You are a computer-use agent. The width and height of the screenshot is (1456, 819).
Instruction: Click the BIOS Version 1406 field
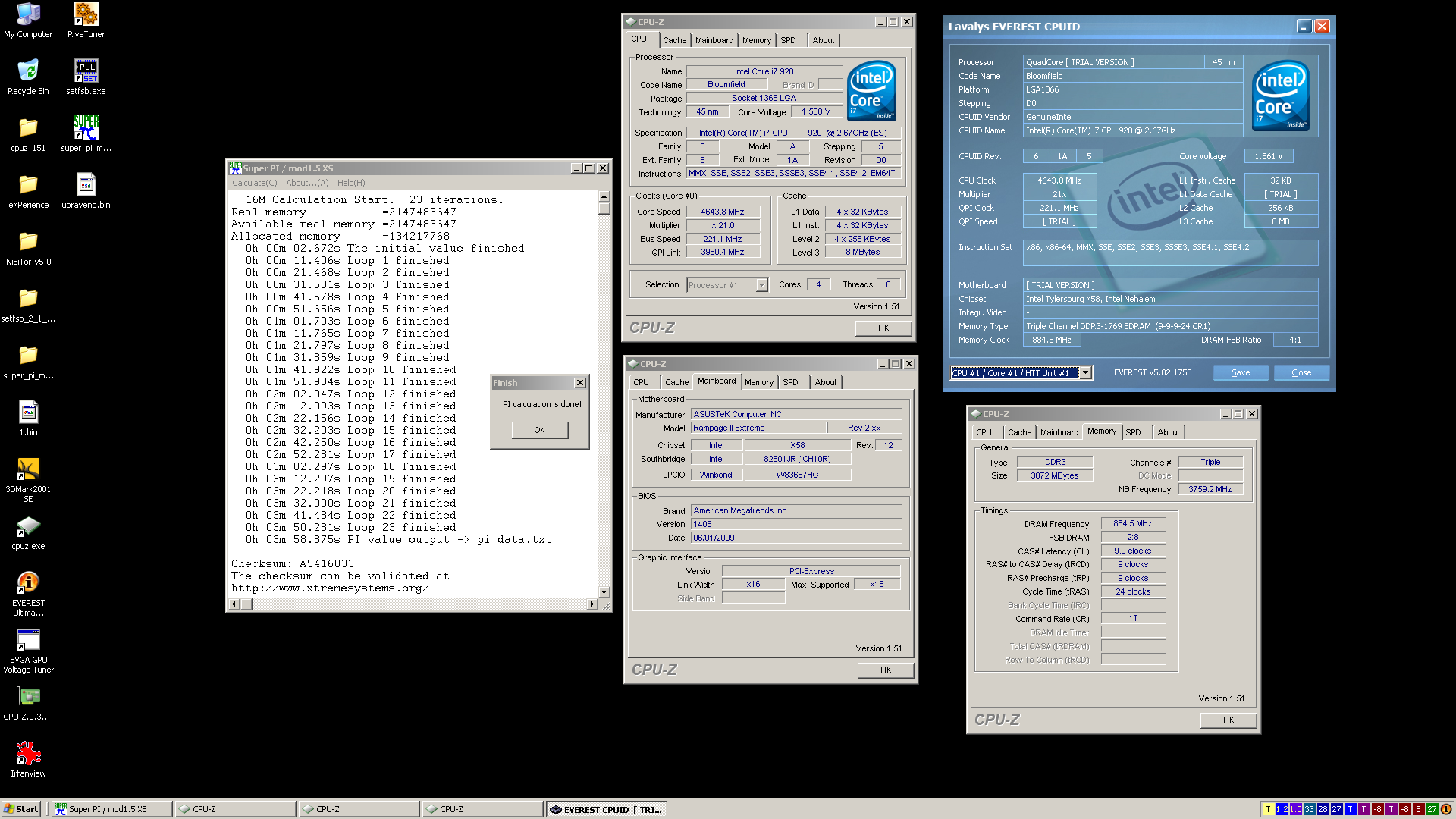click(796, 524)
